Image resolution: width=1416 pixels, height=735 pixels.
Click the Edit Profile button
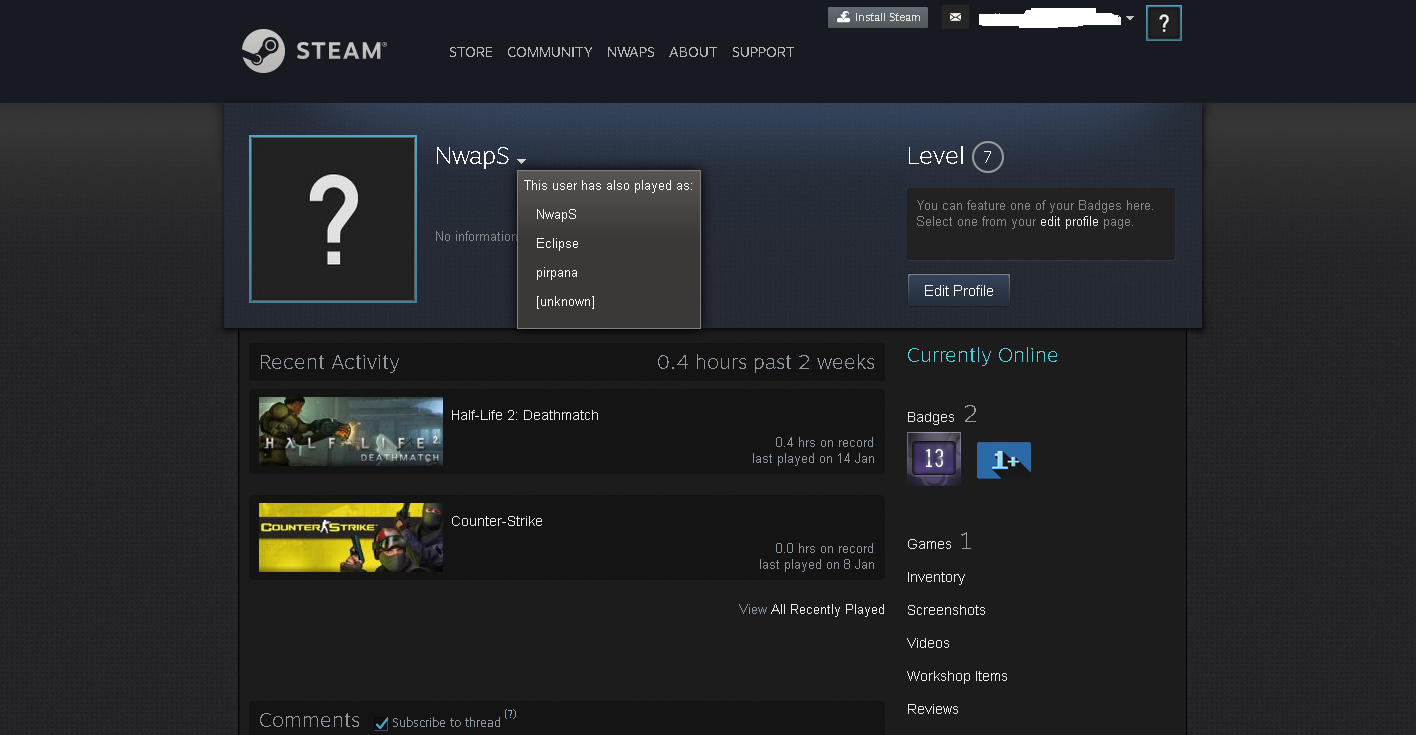(x=959, y=290)
